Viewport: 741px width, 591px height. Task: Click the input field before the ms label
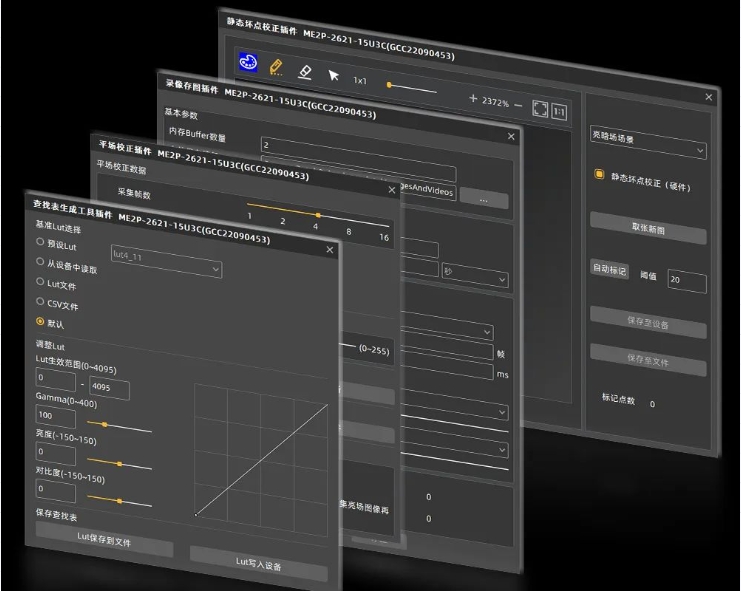point(447,369)
